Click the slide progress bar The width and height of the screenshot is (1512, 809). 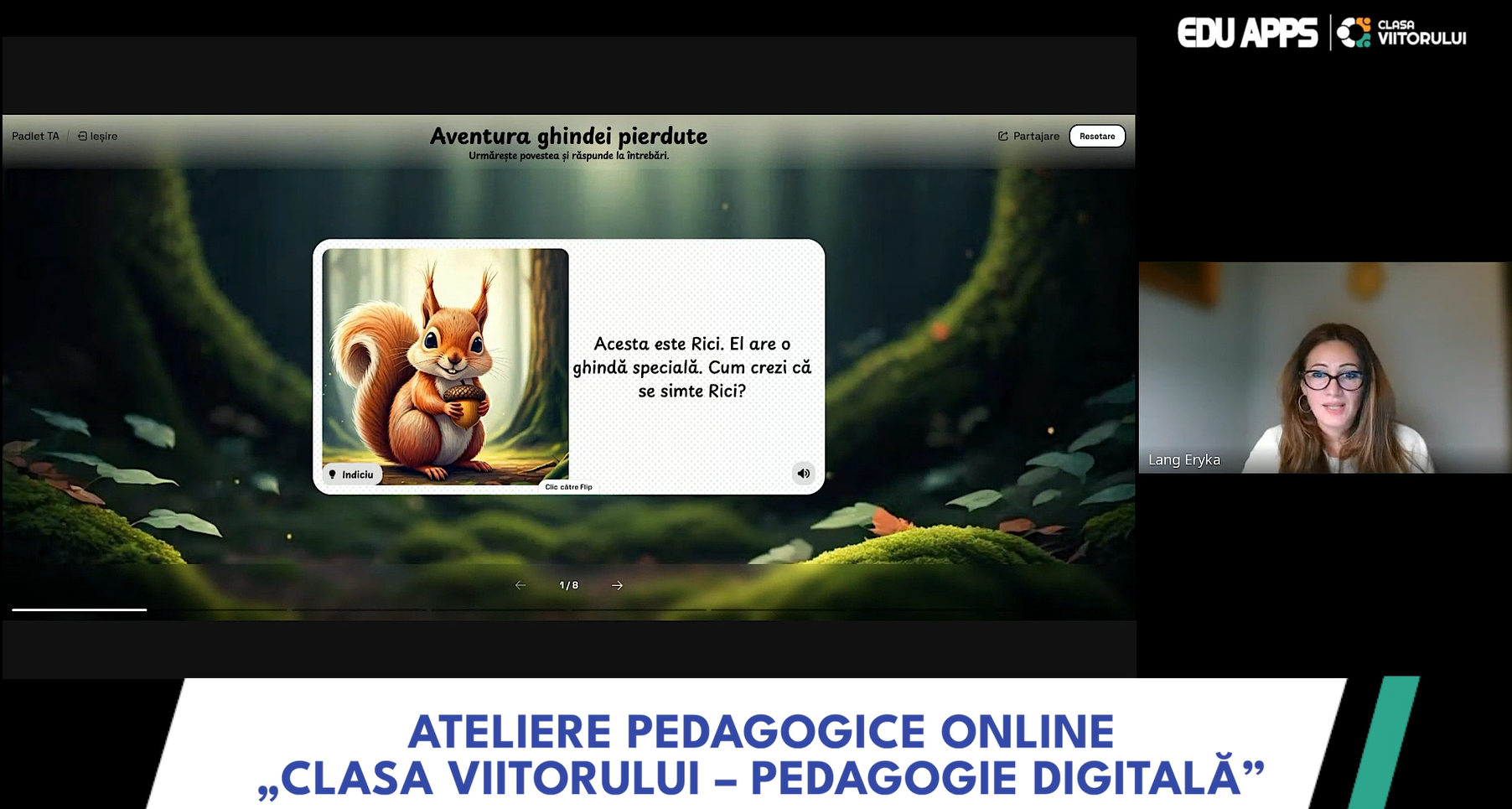click(568, 609)
